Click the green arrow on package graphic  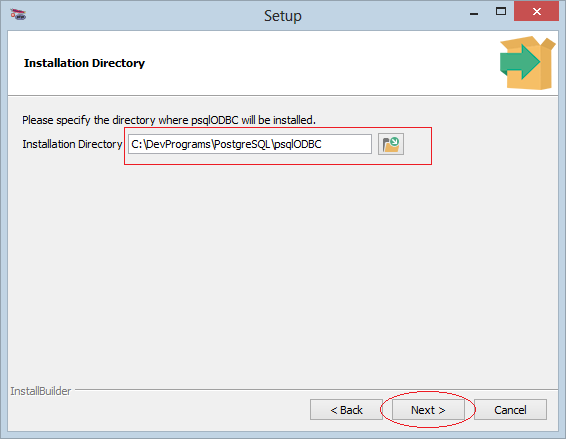click(520, 62)
